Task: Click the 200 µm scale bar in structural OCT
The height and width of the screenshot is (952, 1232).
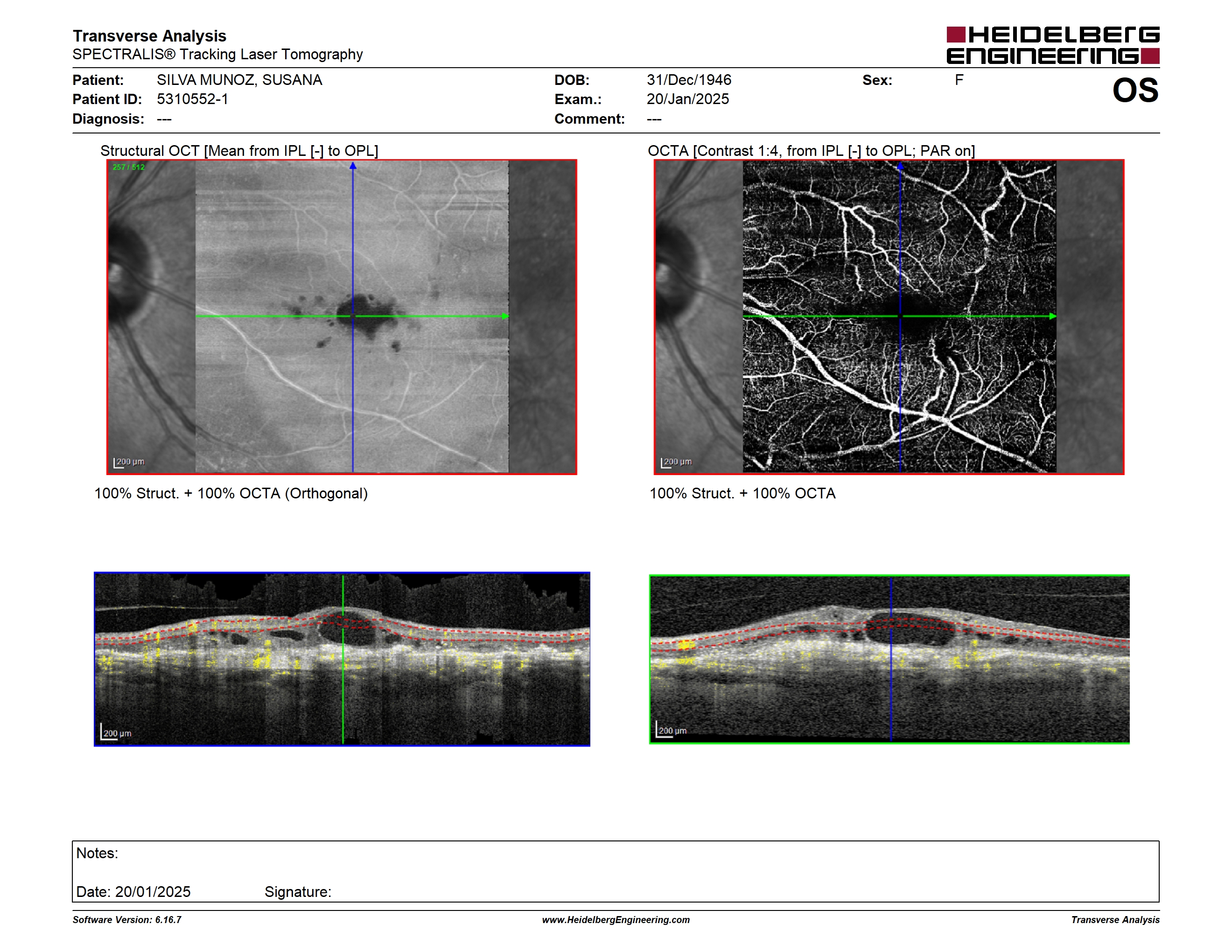Action: (x=129, y=462)
